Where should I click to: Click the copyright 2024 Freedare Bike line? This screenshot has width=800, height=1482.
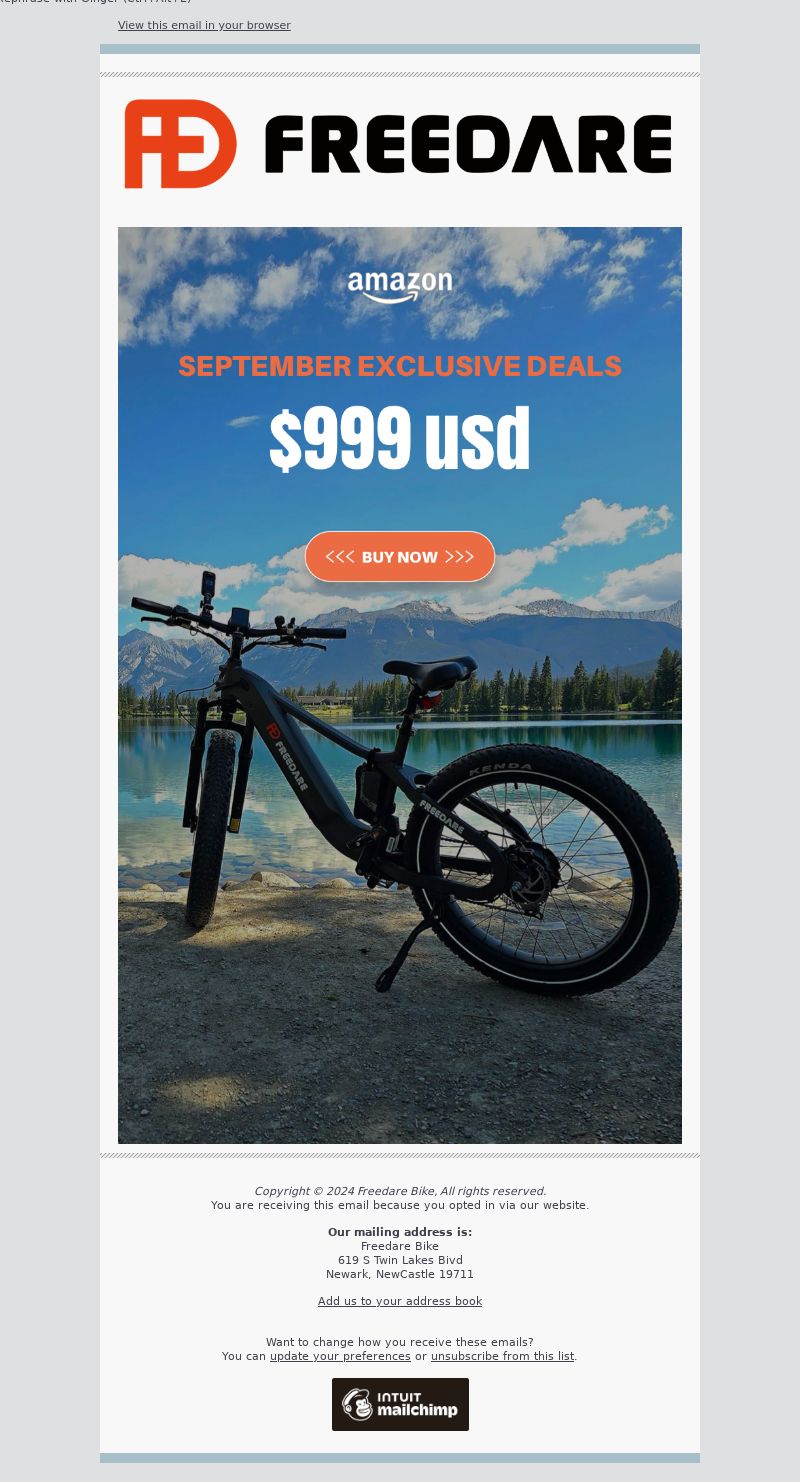(400, 1191)
